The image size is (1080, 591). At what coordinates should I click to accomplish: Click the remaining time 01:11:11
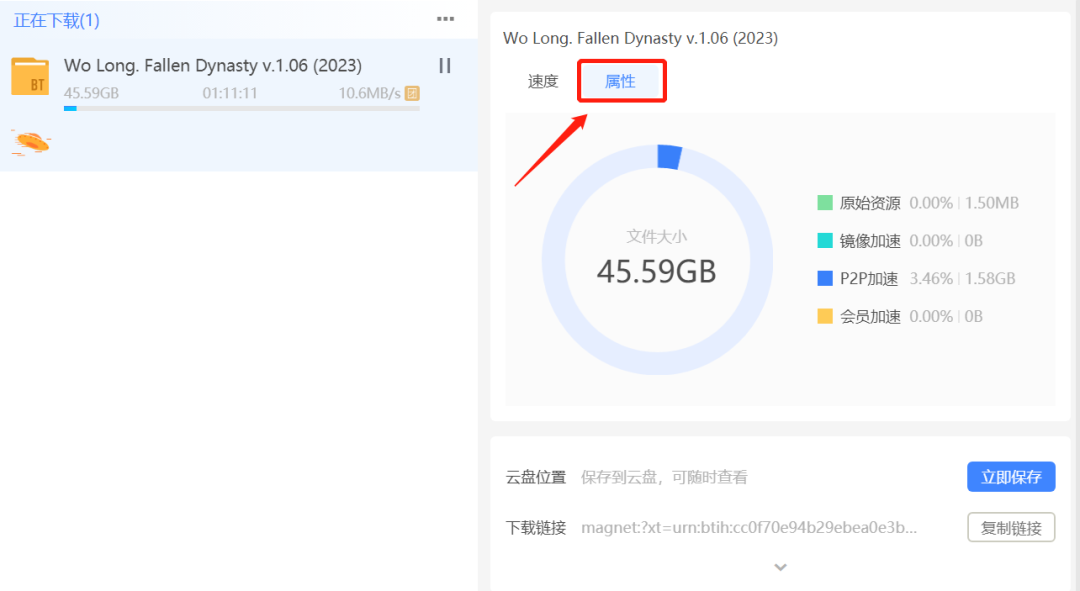[230, 93]
